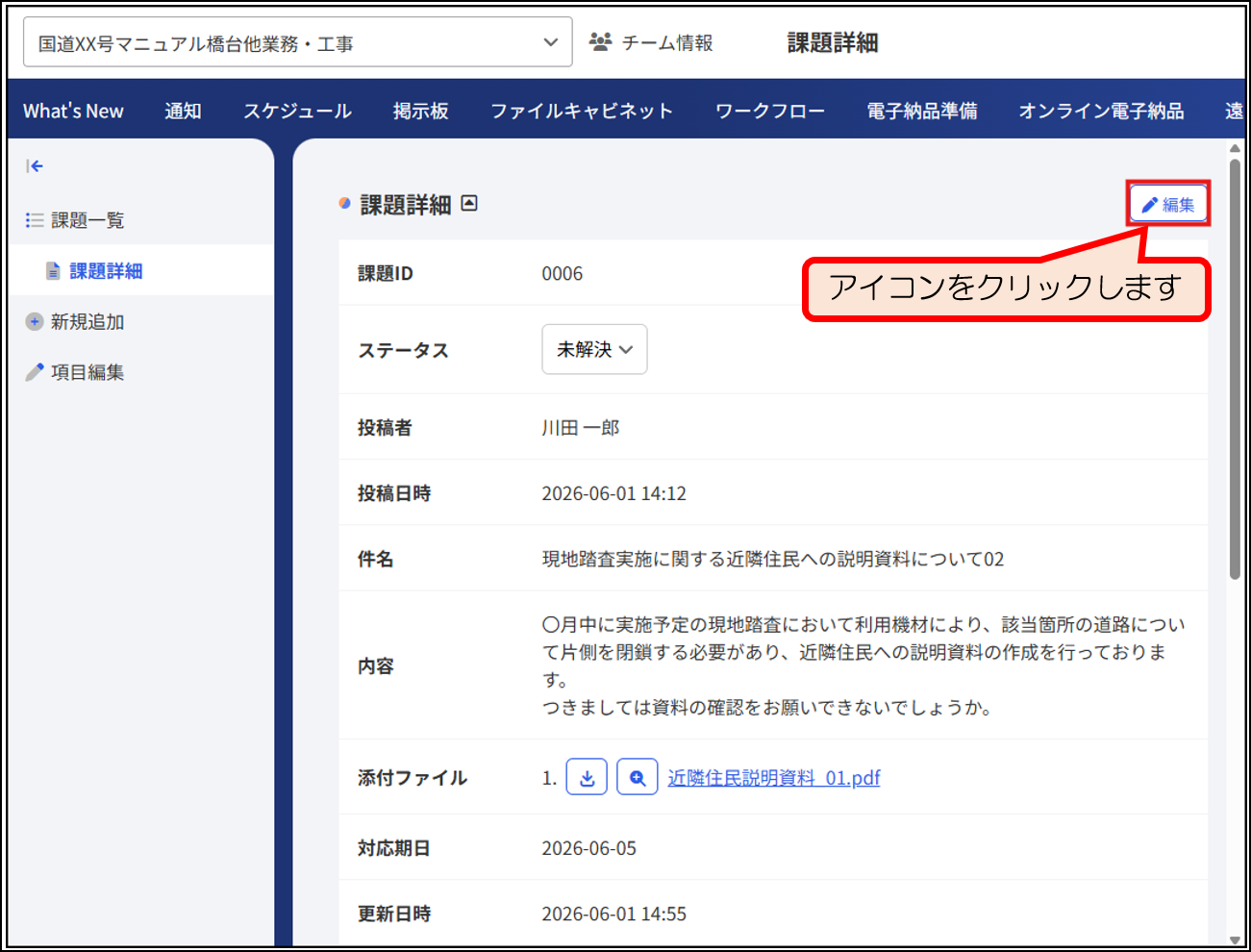The width and height of the screenshot is (1251, 952).
Task: Click the pencil icon beside 項目編集
Action: click(x=35, y=372)
